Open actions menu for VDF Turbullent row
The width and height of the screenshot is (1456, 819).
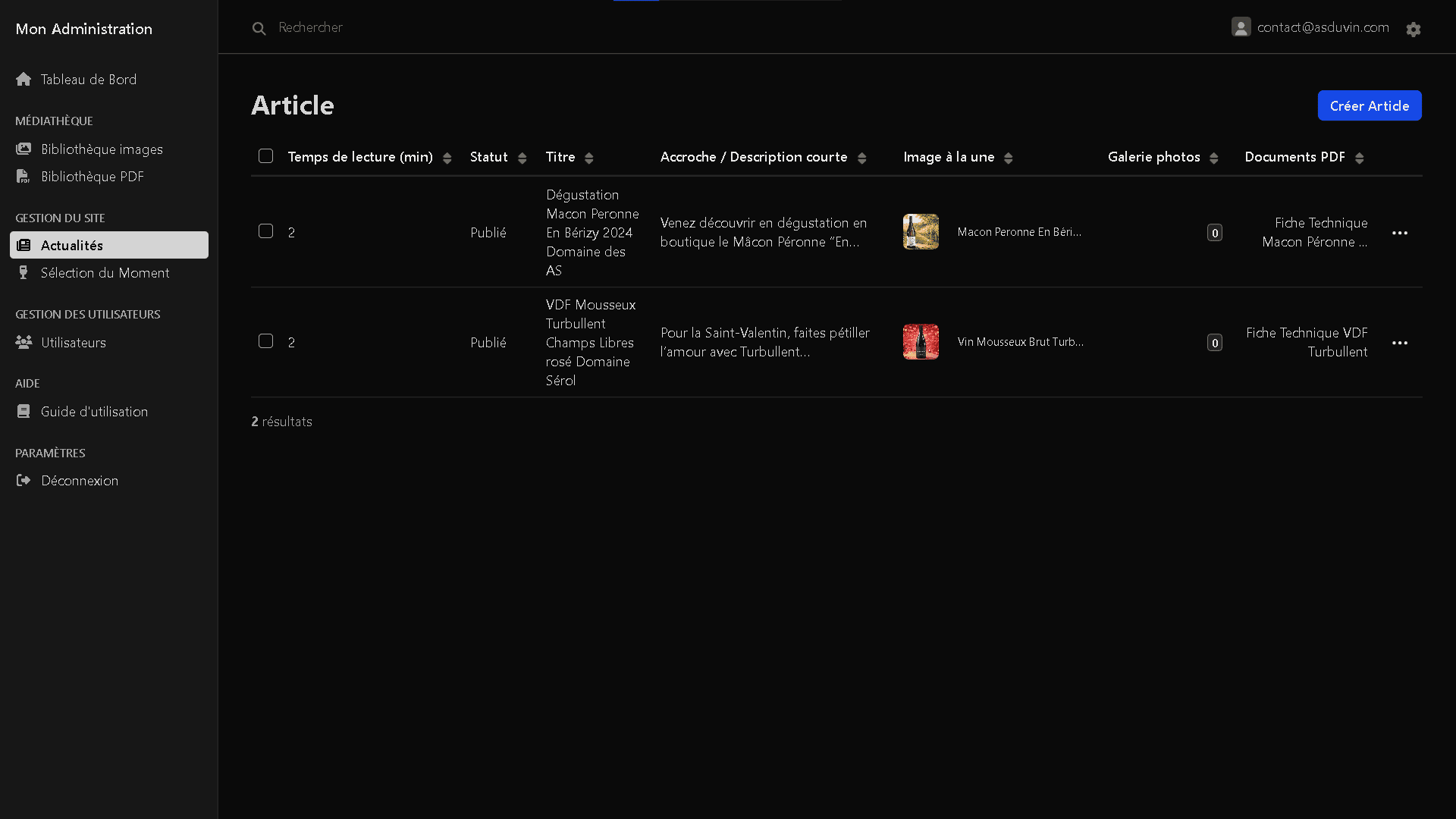[x=1399, y=343]
